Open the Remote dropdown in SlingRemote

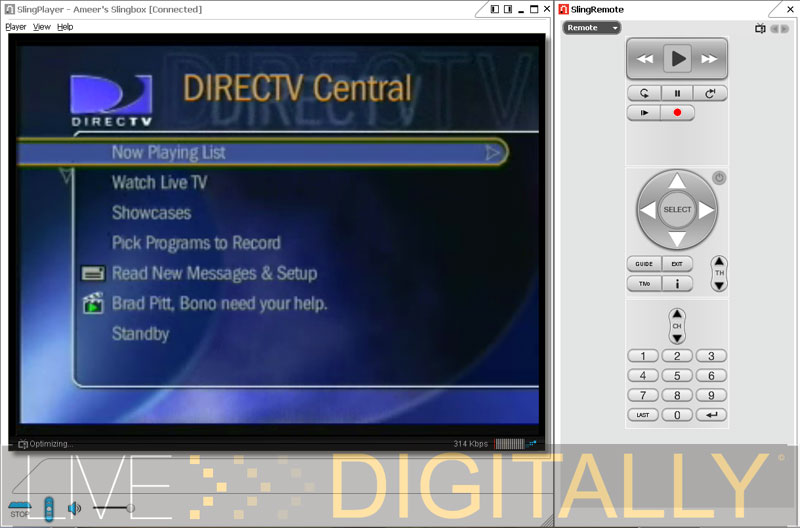592,28
